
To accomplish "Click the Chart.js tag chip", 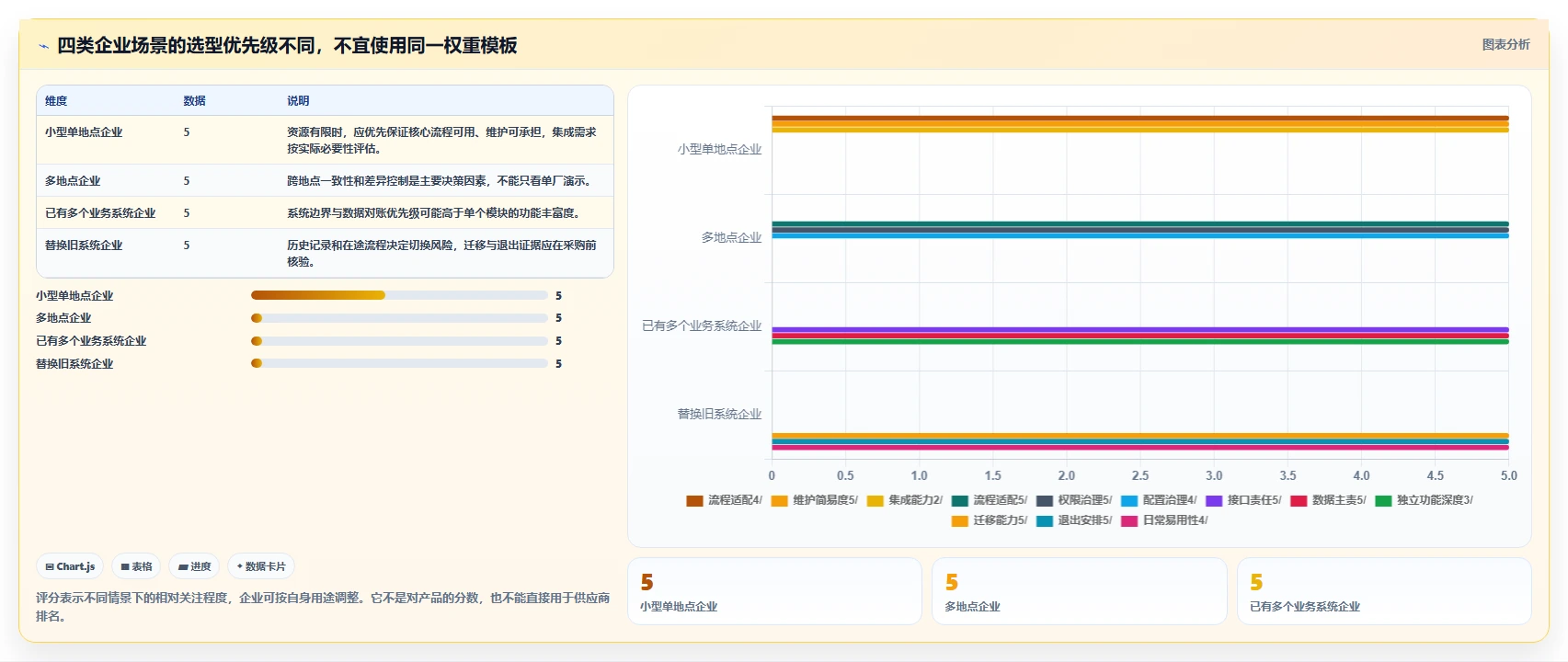I will pos(70,566).
